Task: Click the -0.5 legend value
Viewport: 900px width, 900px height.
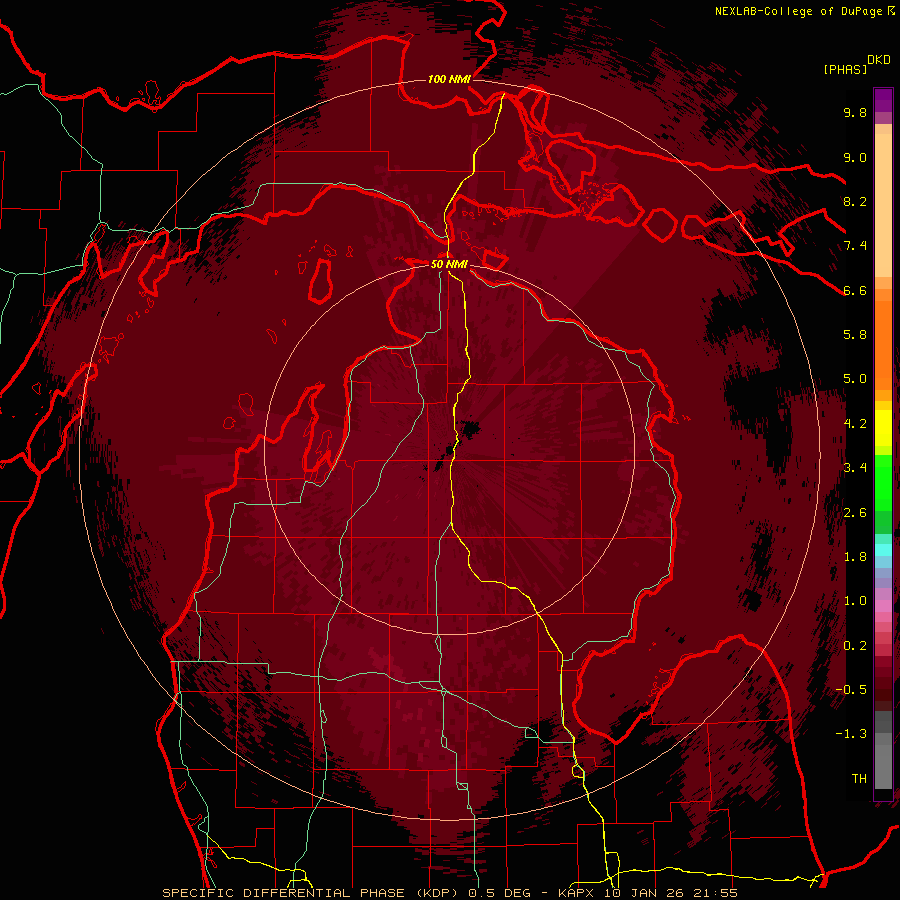Action: click(851, 690)
